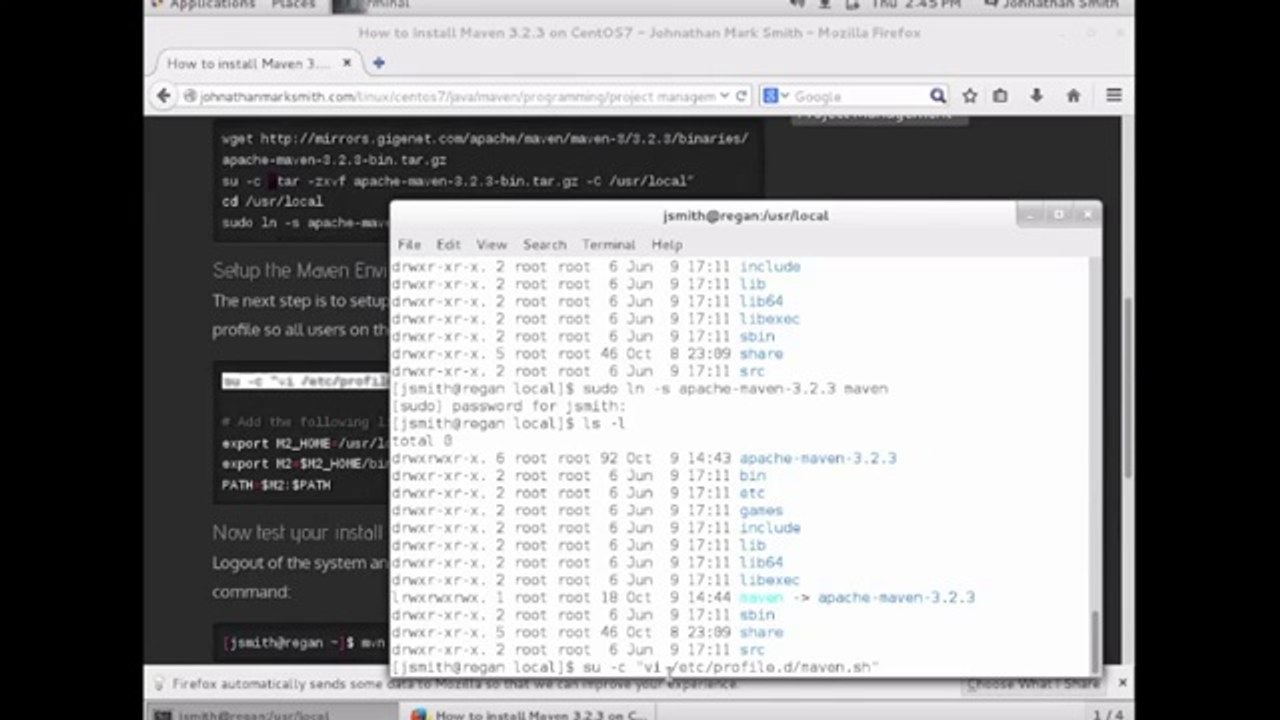This screenshot has width=1280, height=720.
Task: Click 'sudo ln -s apache-maven-3.2.3 maven' terminal line
Action: [640, 388]
